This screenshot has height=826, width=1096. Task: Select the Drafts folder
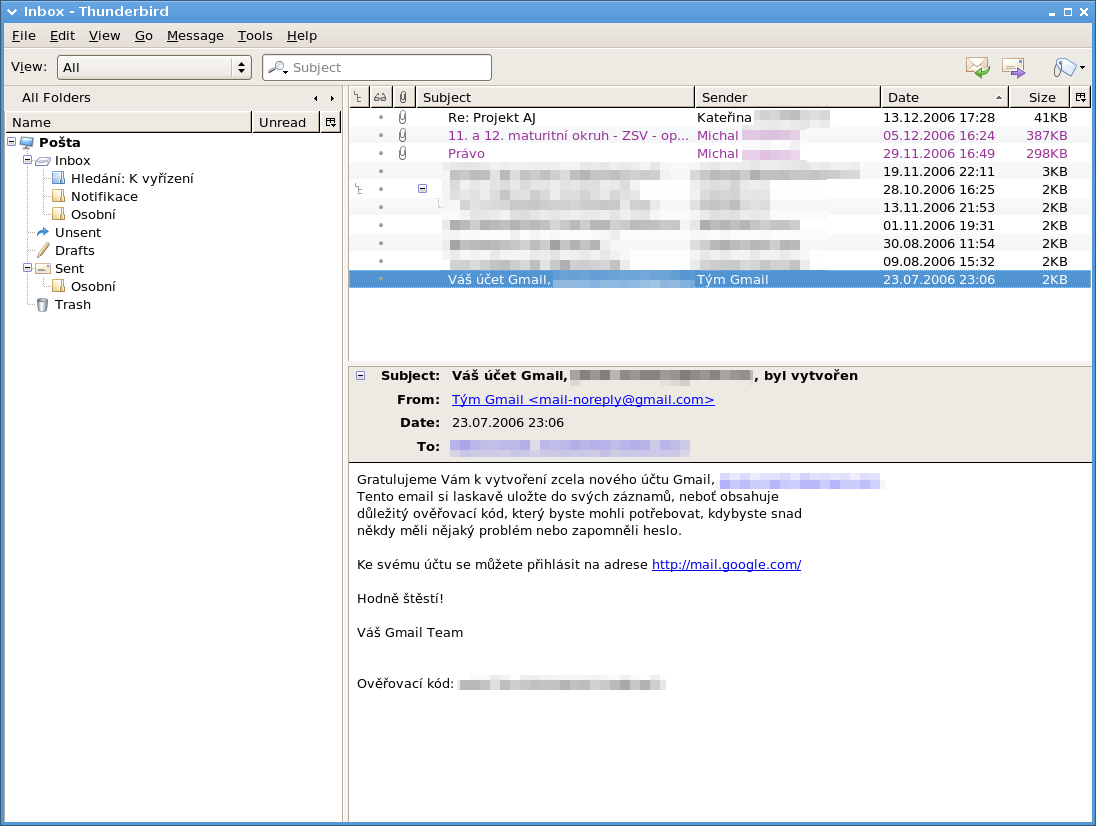tap(74, 250)
